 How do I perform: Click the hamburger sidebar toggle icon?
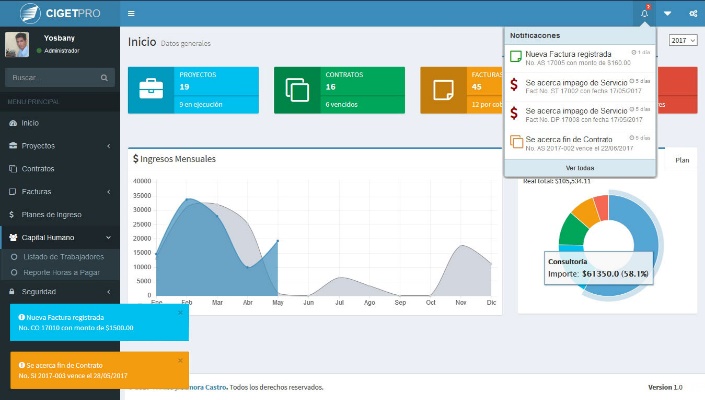point(131,13)
